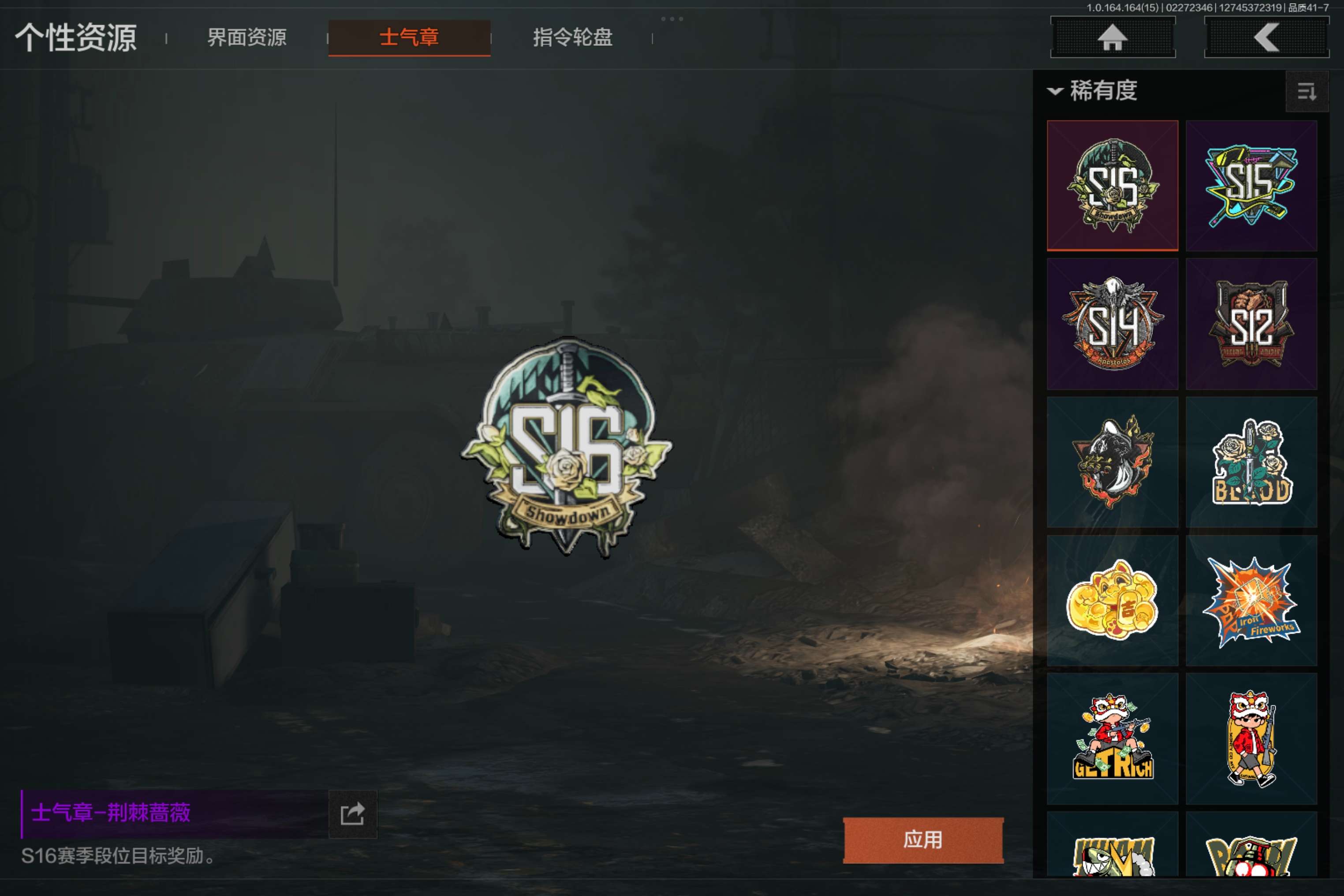The width and height of the screenshot is (1344, 896).
Task: Click the large S16 badge preview
Action: [566, 446]
